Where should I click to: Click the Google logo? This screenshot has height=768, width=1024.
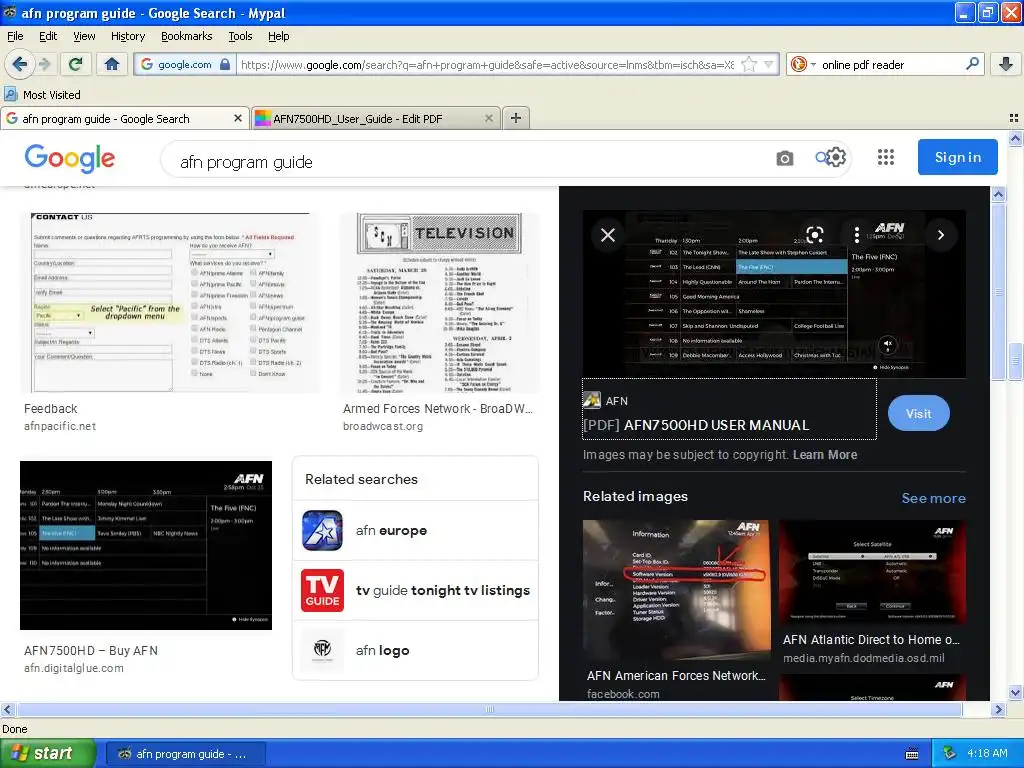(x=70, y=158)
